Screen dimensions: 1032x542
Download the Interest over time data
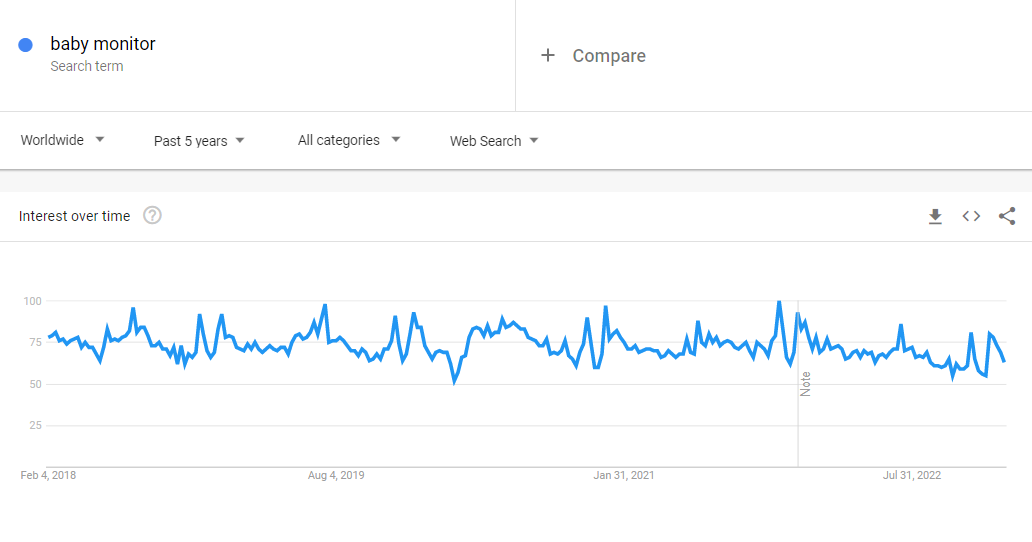click(935, 216)
